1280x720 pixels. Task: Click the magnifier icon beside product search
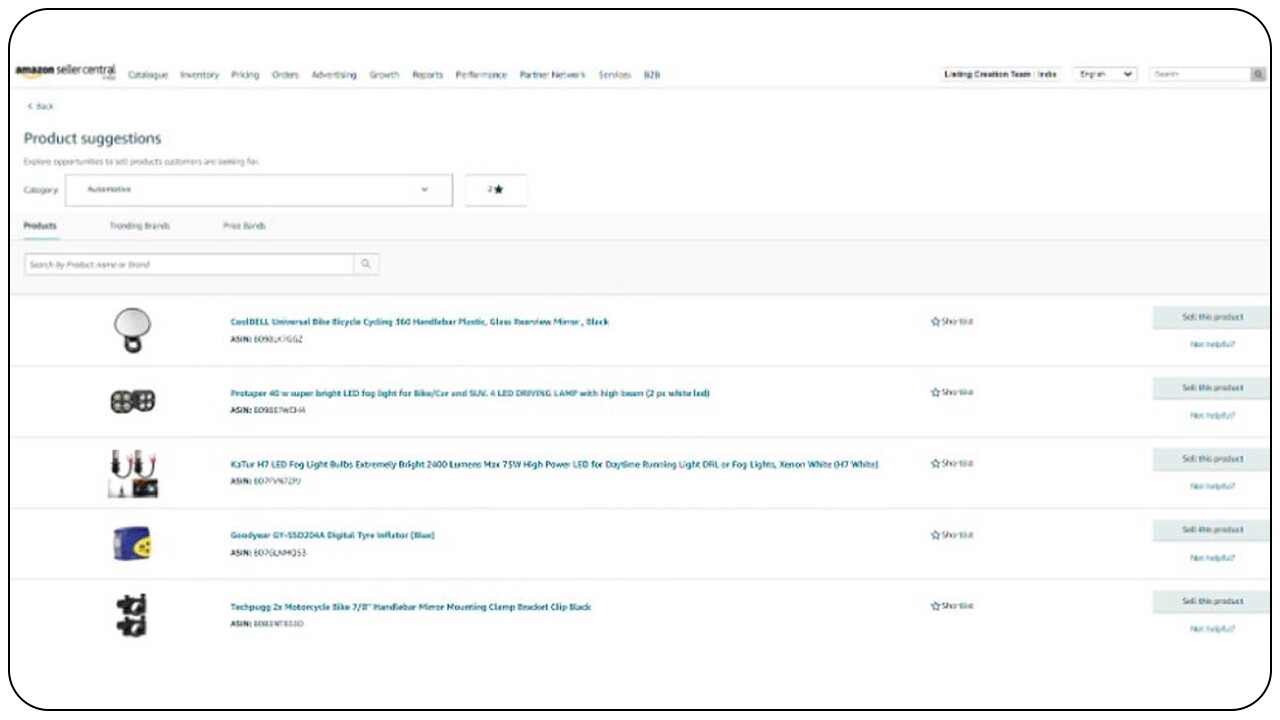(366, 264)
